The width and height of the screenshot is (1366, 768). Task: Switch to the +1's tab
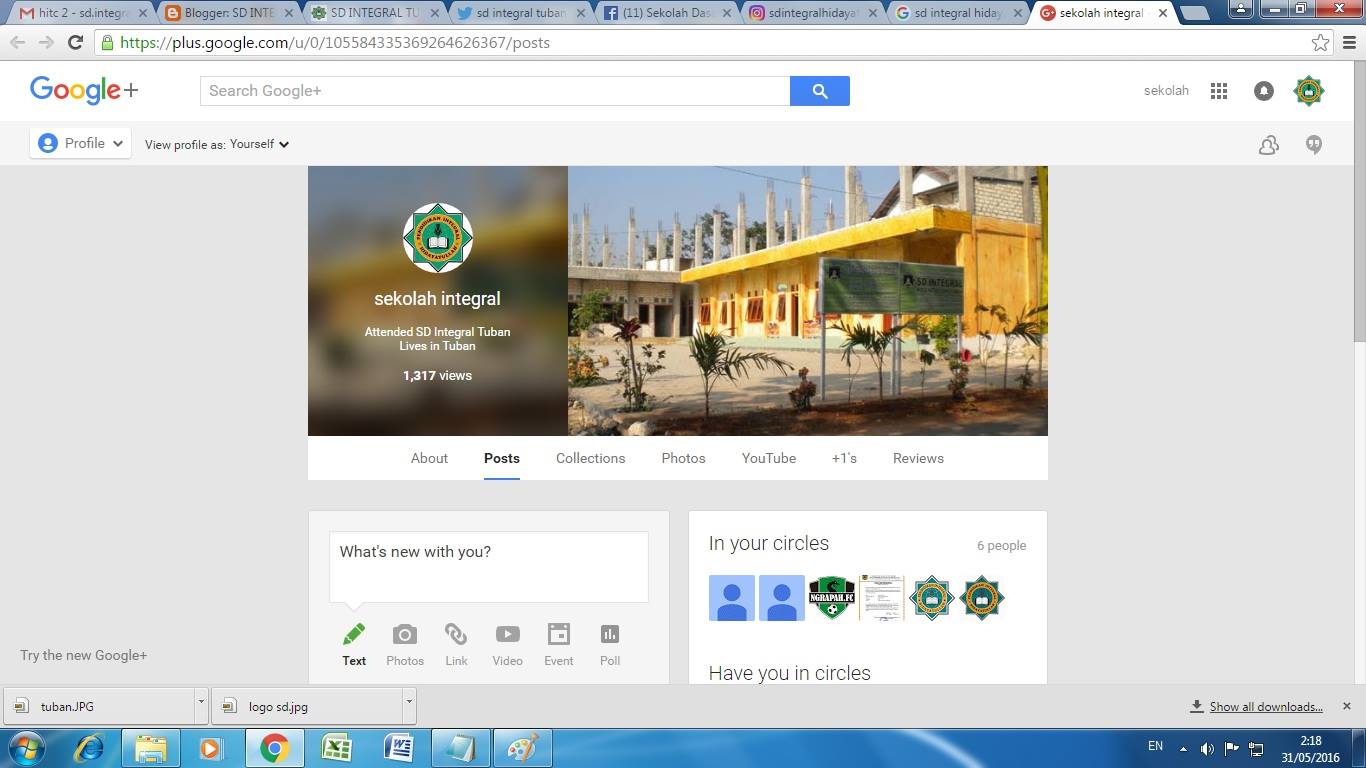pos(844,458)
